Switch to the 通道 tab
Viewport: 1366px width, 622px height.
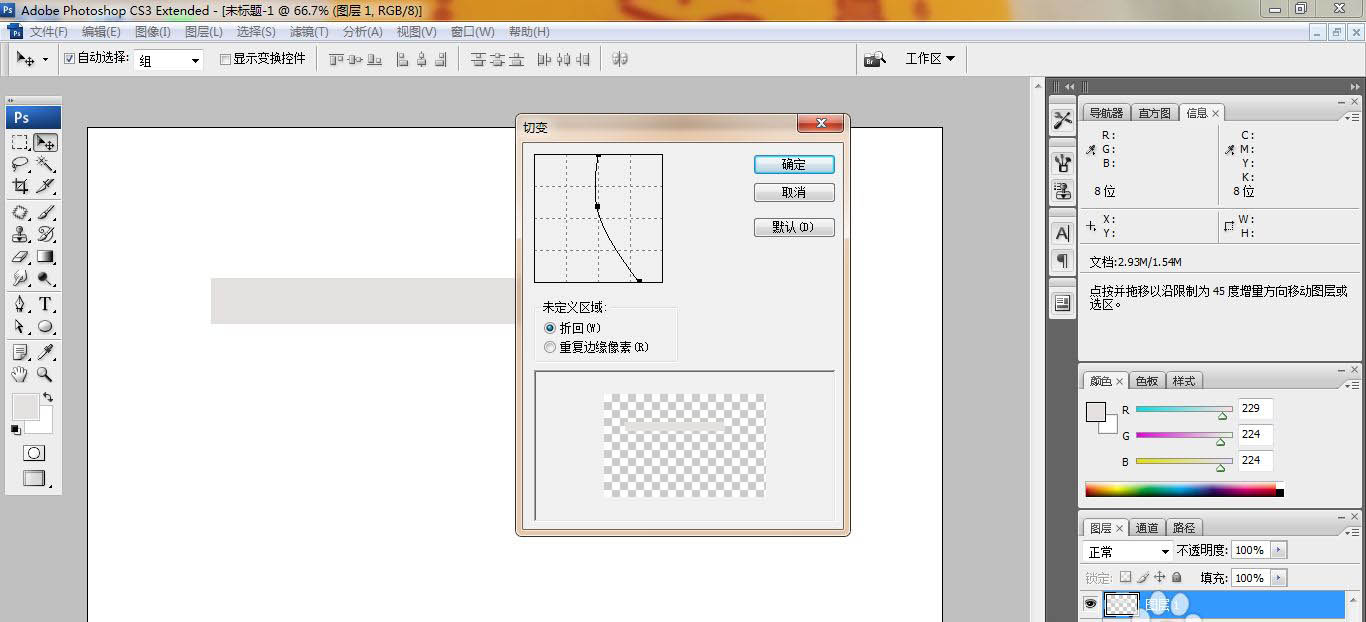[x=1147, y=528]
